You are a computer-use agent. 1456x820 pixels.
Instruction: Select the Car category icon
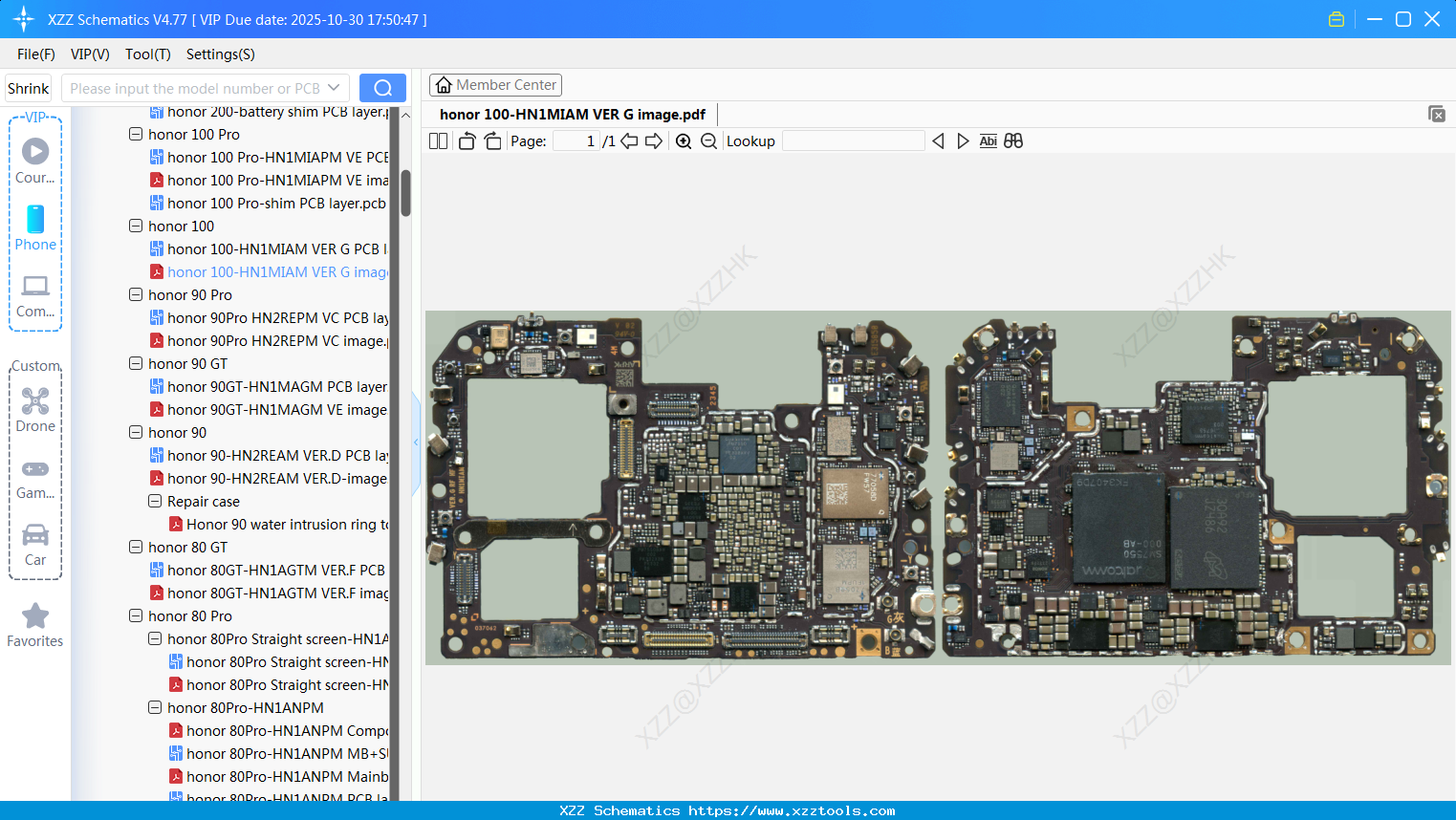coord(35,544)
